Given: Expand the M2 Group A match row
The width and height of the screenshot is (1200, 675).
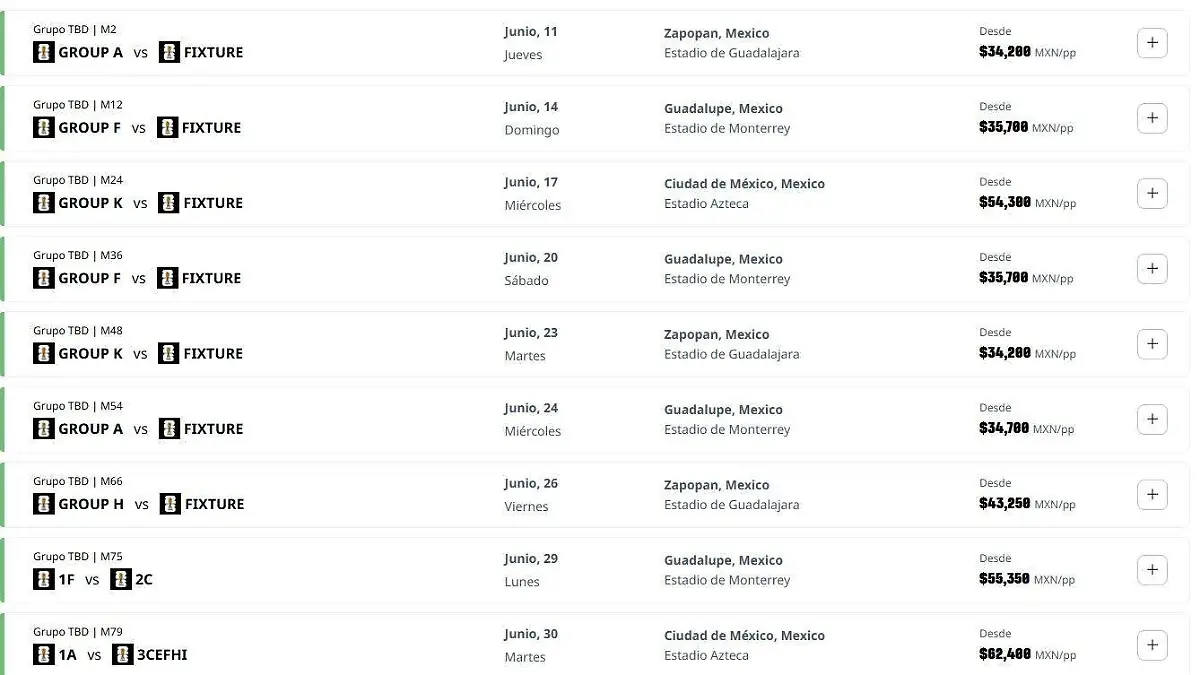Looking at the screenshot, I should click(1152, 43).
